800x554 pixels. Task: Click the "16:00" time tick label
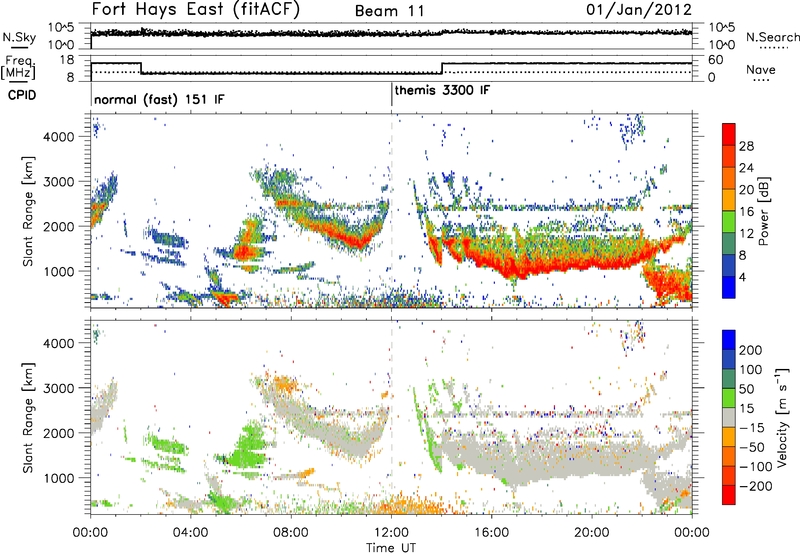click(x=492, y=533)
